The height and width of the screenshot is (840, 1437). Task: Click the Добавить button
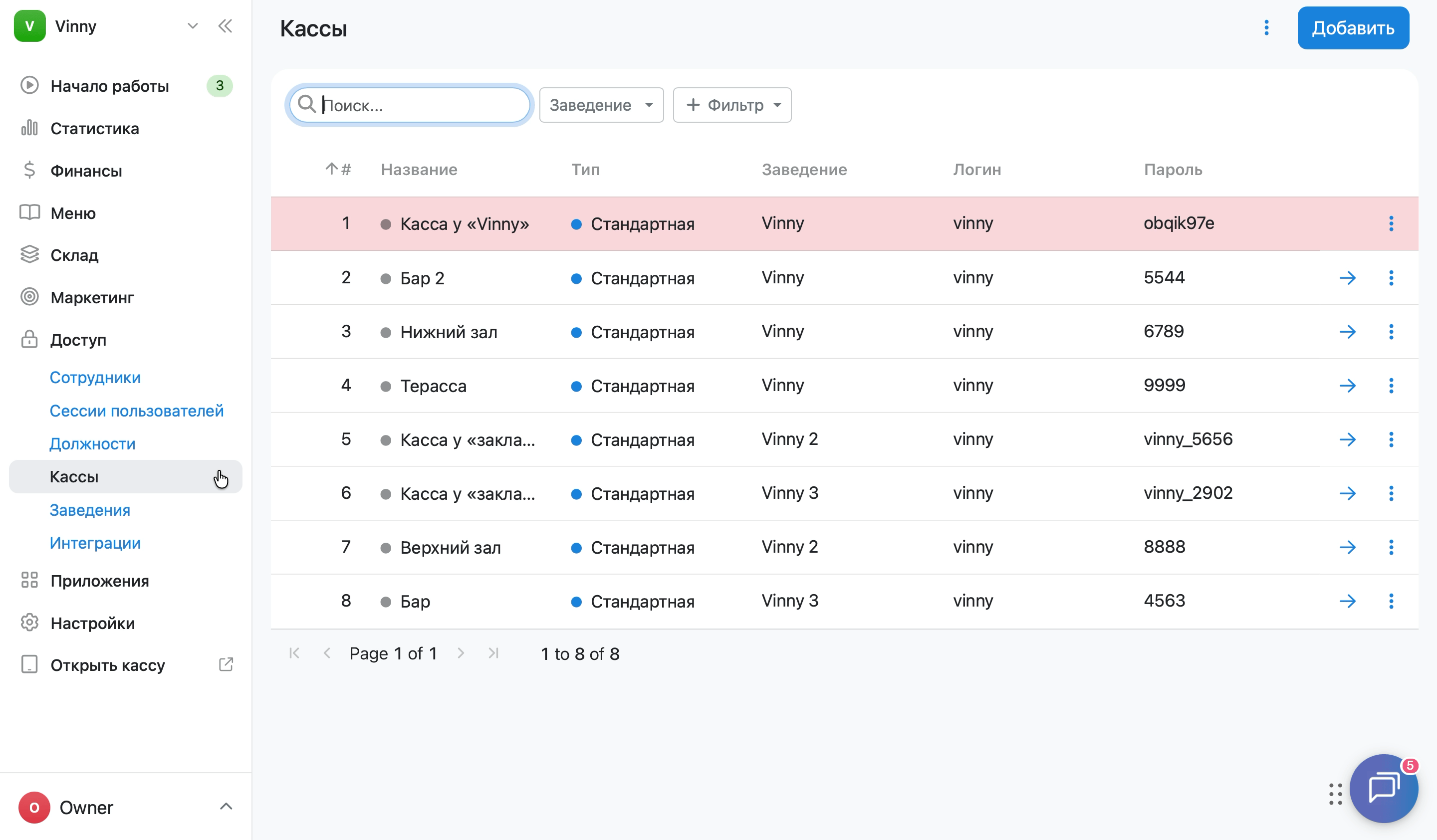[1353, 28]
